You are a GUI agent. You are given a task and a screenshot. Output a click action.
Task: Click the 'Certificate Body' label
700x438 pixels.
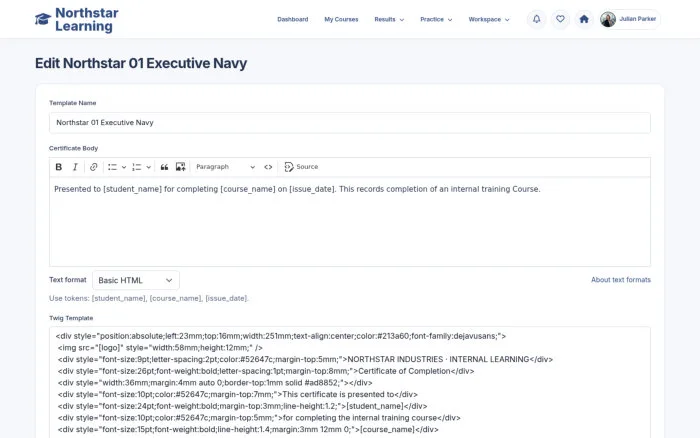point(74,148)
